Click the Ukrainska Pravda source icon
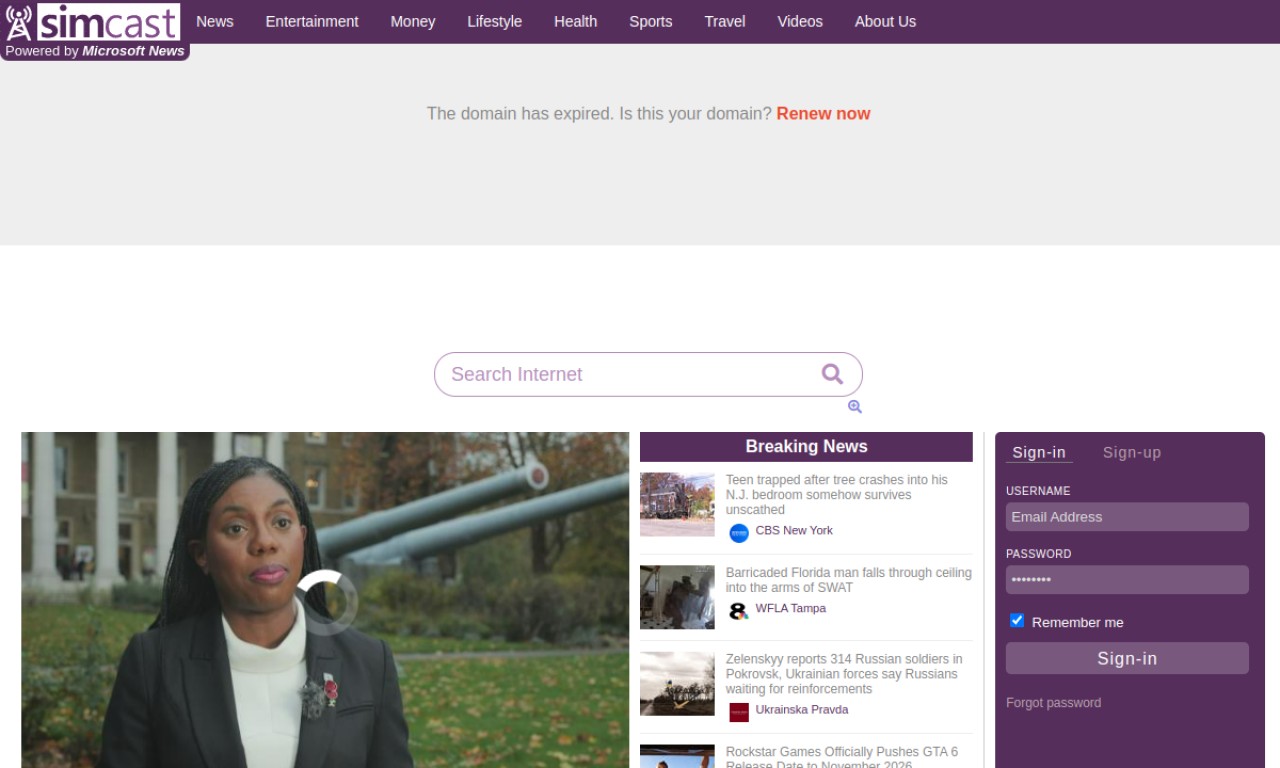The image size is (1280, 768). pyautogui.click(x=739, y=712)
